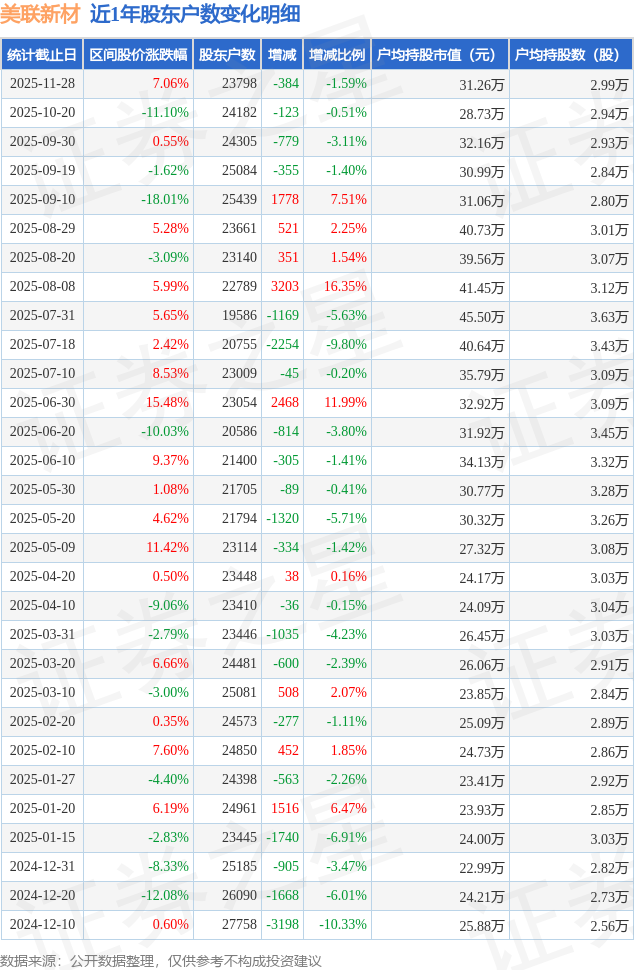634x970 pixels.
Task: Click the 数据来源 disclaimer footer text
Action: (161, 960)
